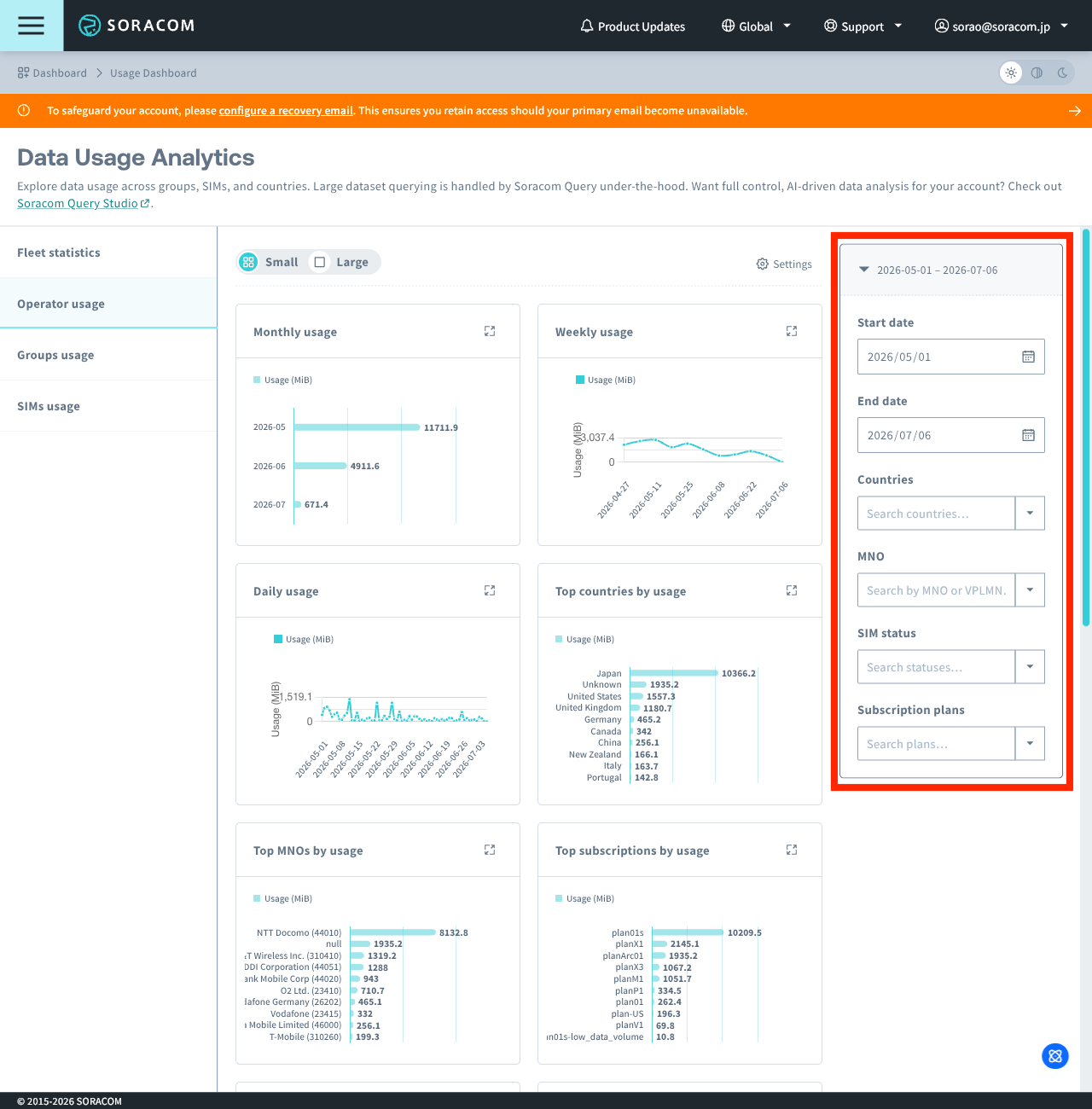Go to Dashboard breadcrumb

click(52, 73)
